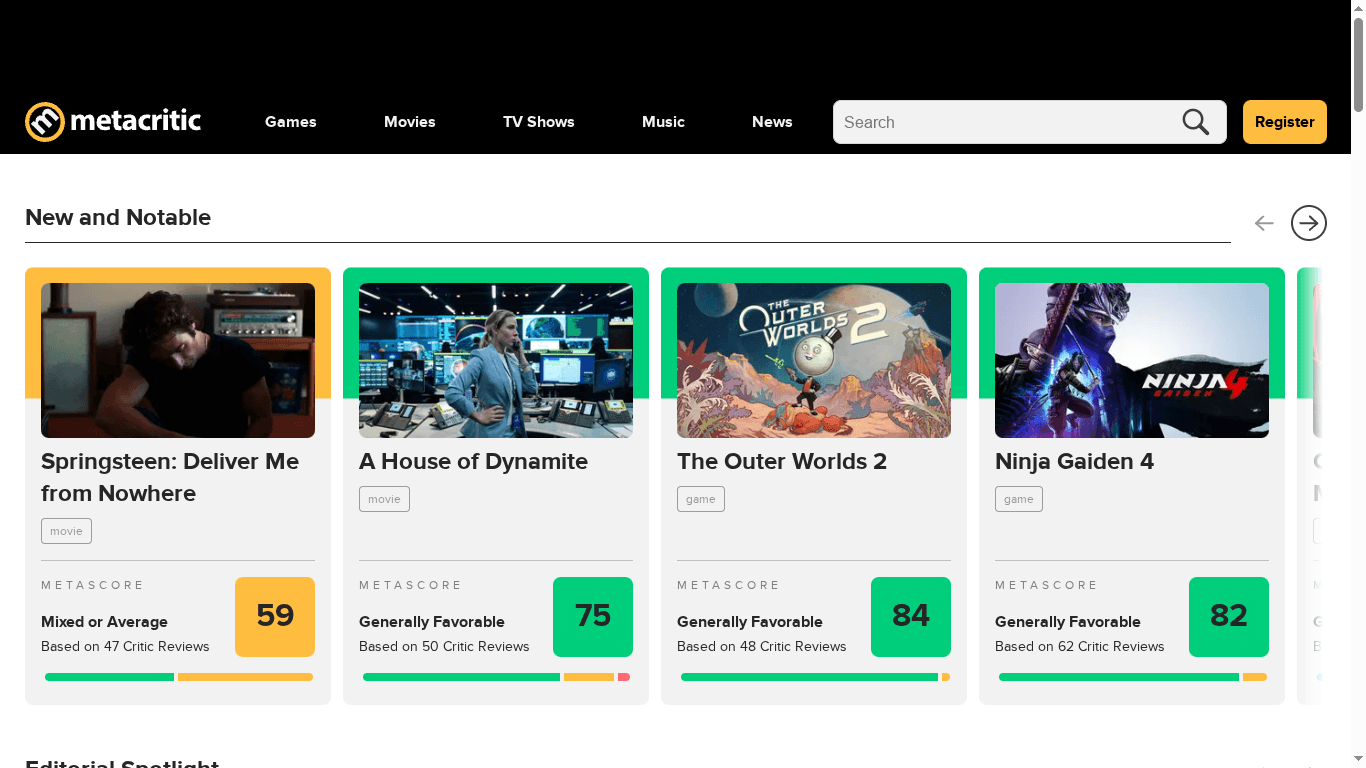Click The Outer Worlds 2 cover image
Image resolution: width=1366 pixels, height=768 pixels.
[x=814, y=360]
